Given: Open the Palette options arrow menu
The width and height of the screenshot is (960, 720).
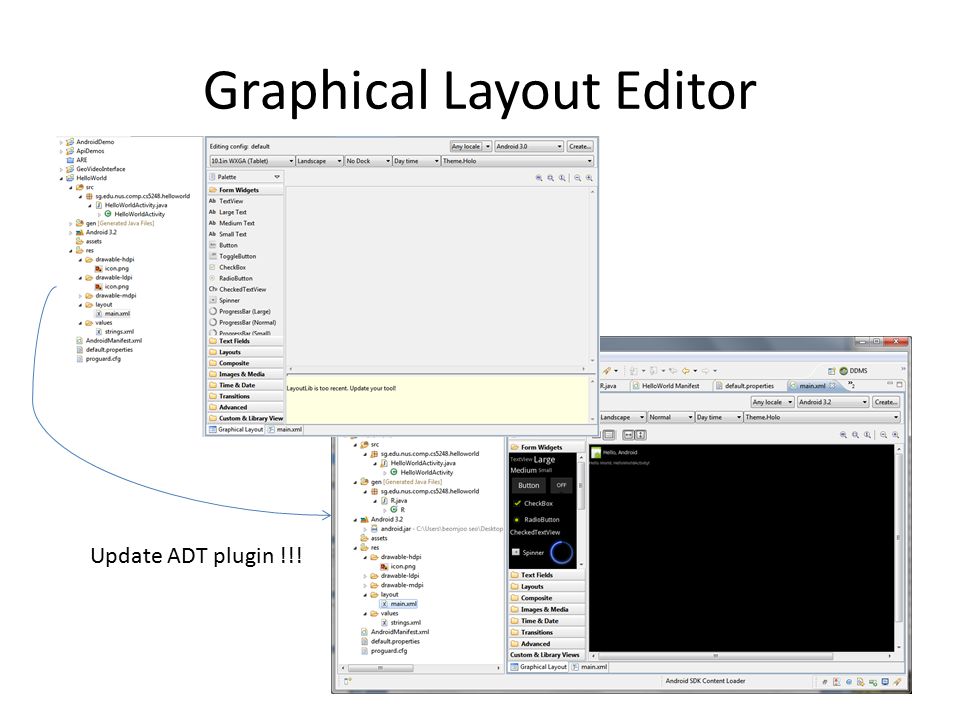Looking at the screenshot, I should (x=277, y=177).
